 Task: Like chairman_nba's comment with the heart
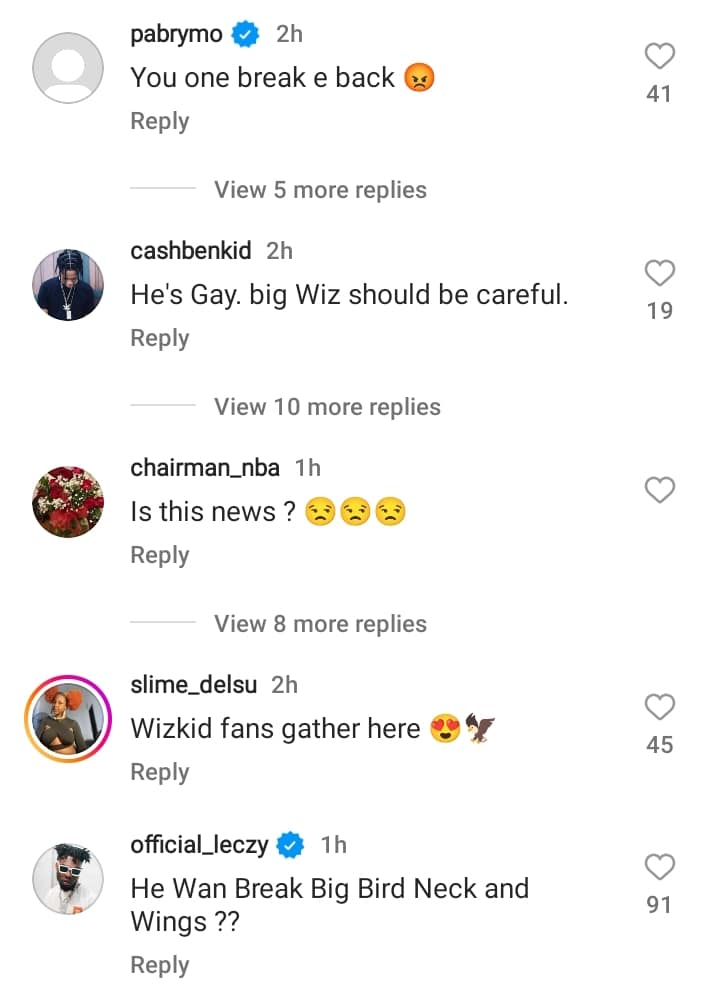659,490
